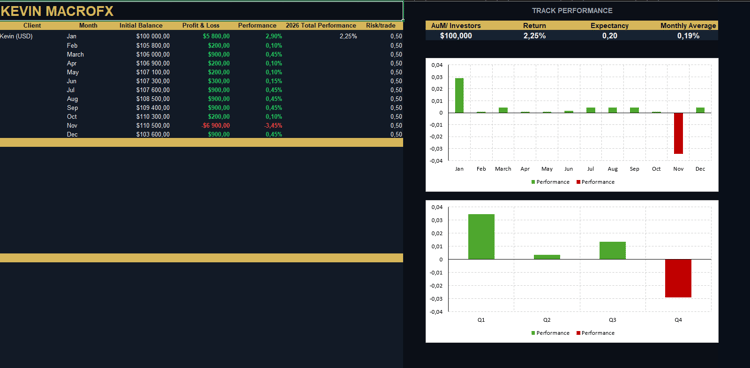Viewport: 750px width, 368px height.
Task: Click the $100,000 AuM/Investors value
Action: (456, 36)
